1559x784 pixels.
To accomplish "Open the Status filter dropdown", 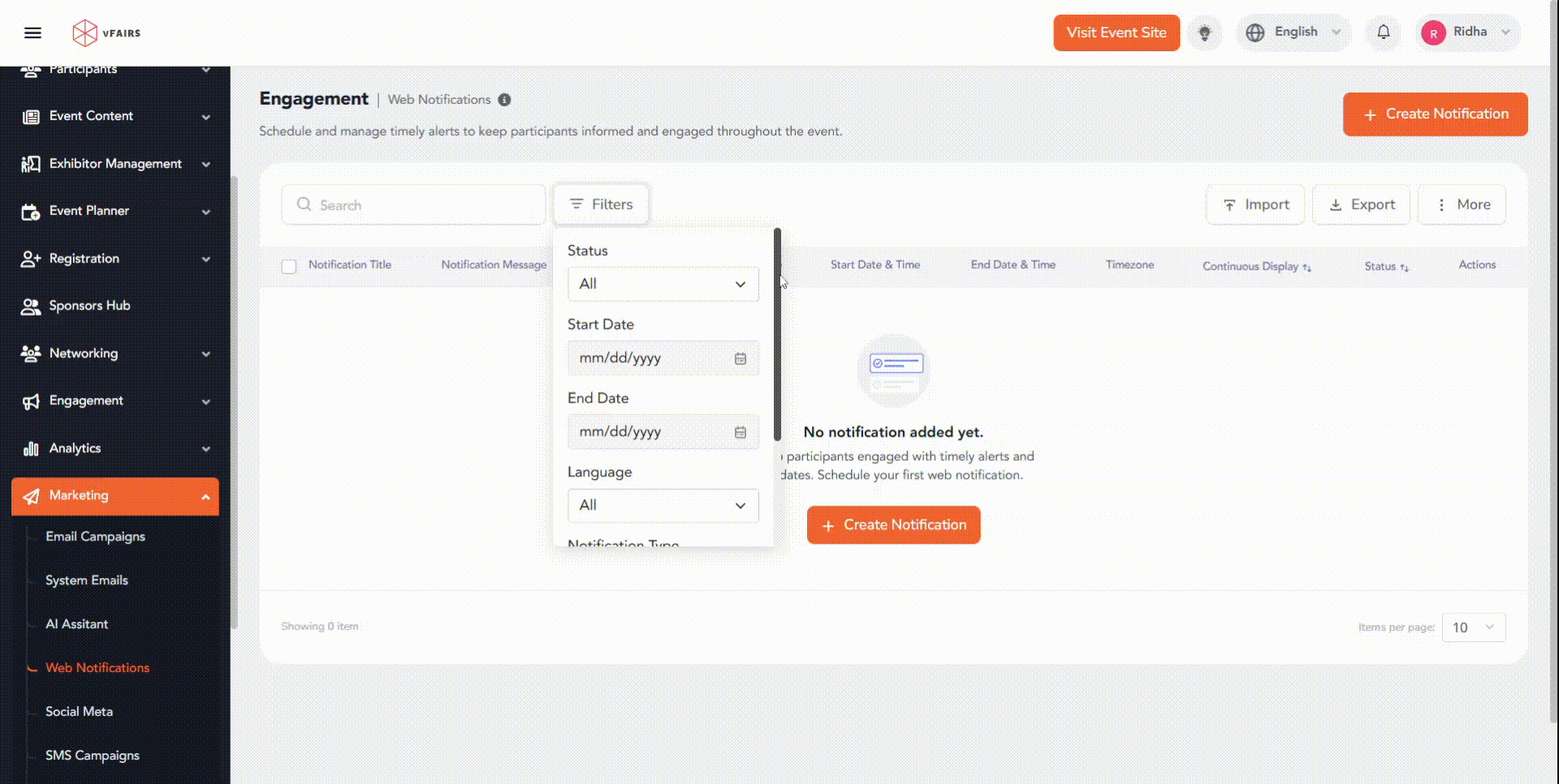I will tap(663, 284).
